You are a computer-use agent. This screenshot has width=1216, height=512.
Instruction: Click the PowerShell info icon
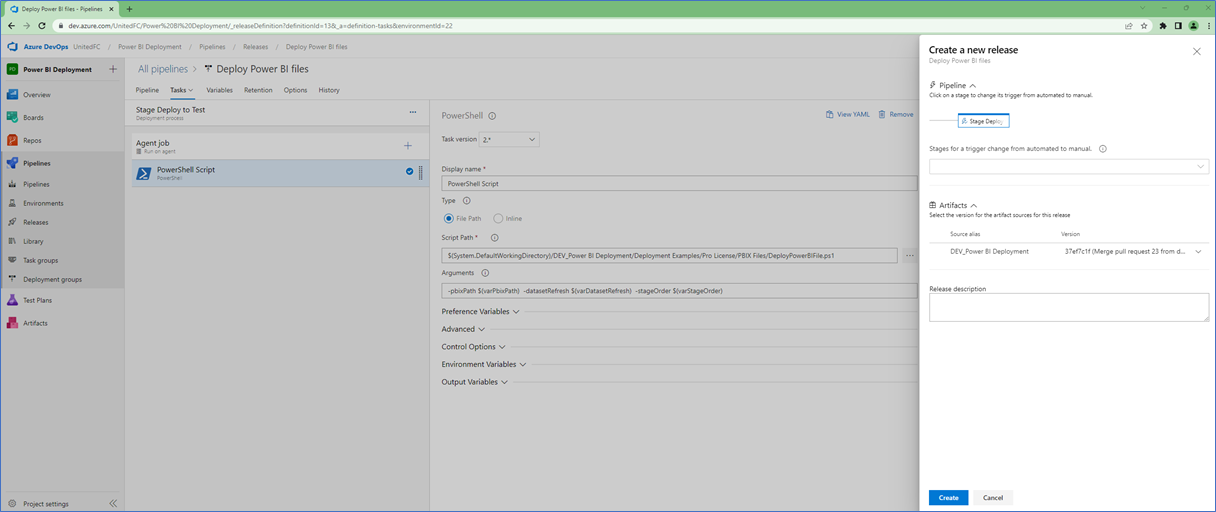[492, 116]
